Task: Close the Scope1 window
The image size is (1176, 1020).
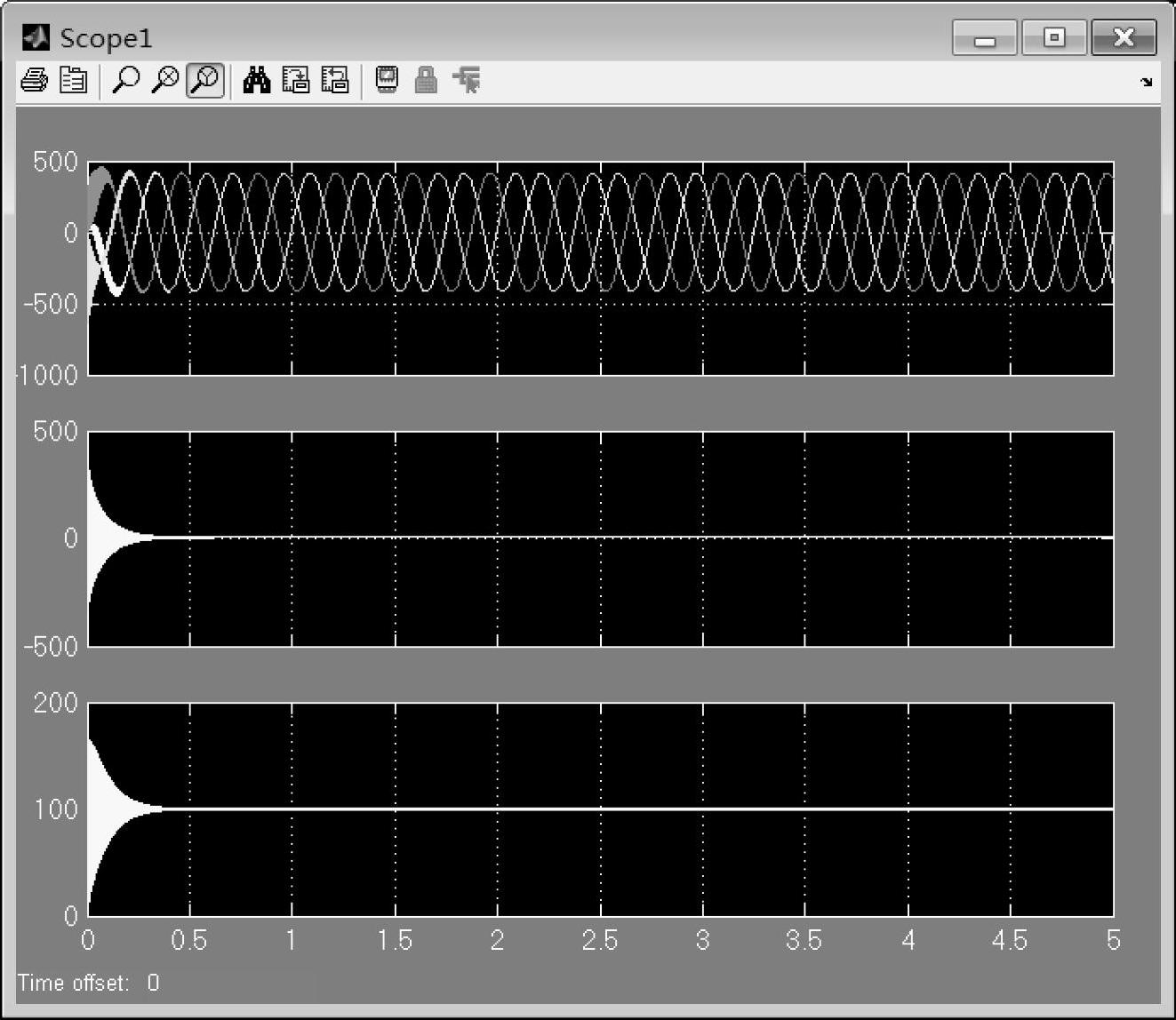Action: point(1124,38)
